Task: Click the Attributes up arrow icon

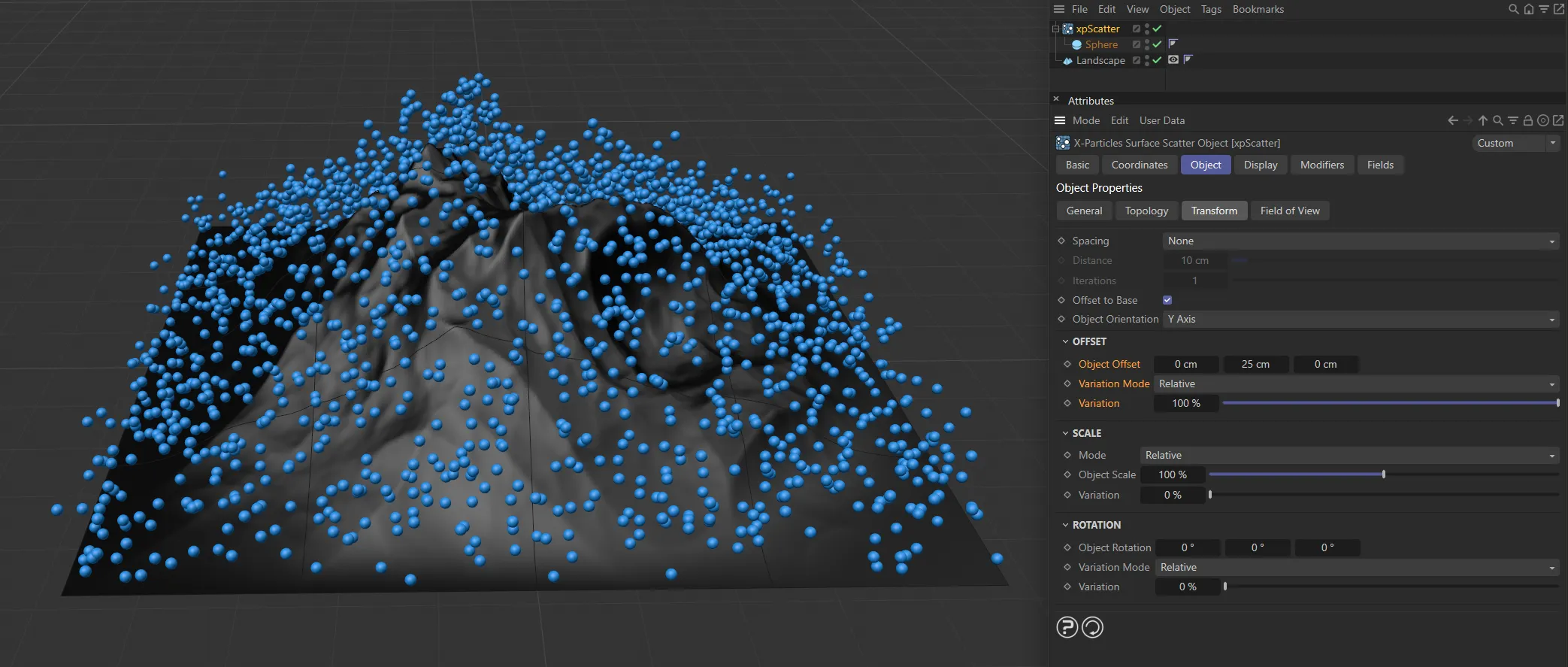Action: click(1483, 120)
